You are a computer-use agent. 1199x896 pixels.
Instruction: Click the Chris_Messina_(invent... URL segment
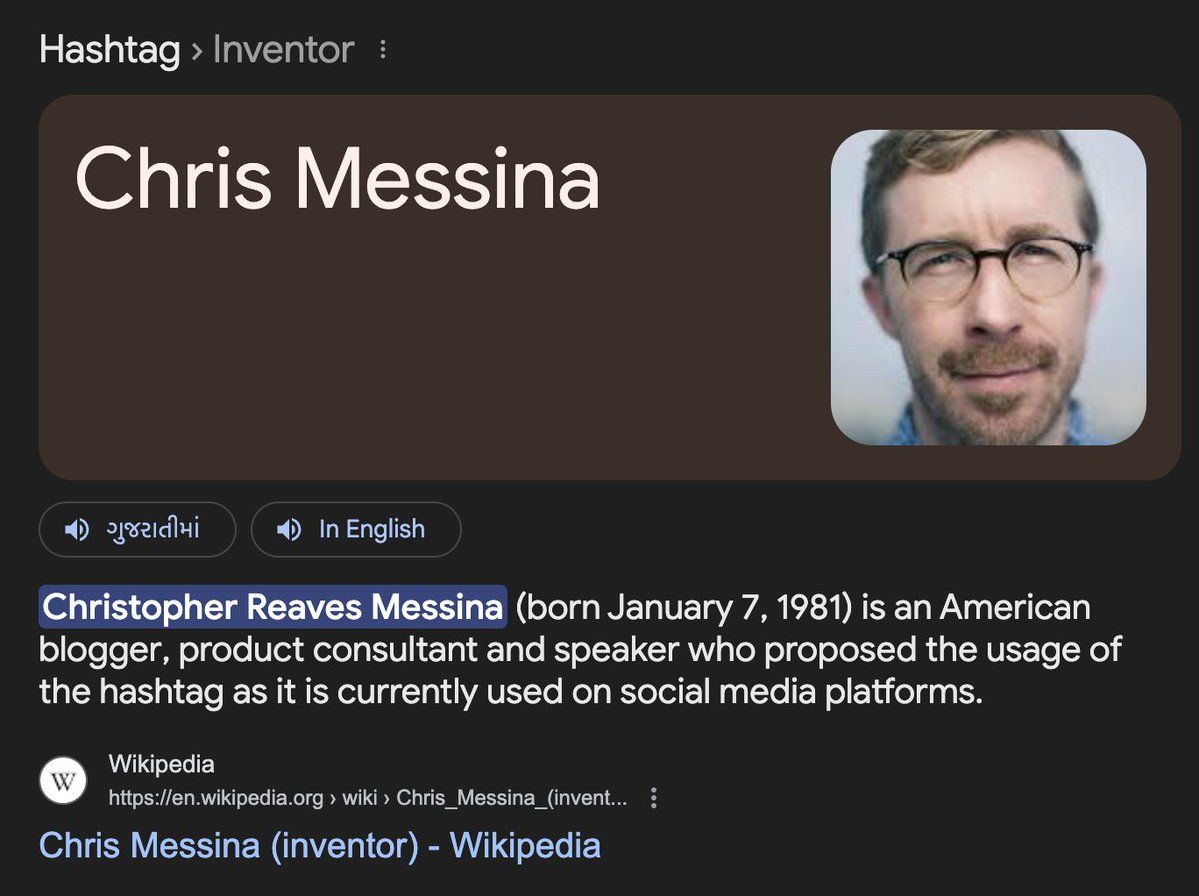click(x=512, y=798)
